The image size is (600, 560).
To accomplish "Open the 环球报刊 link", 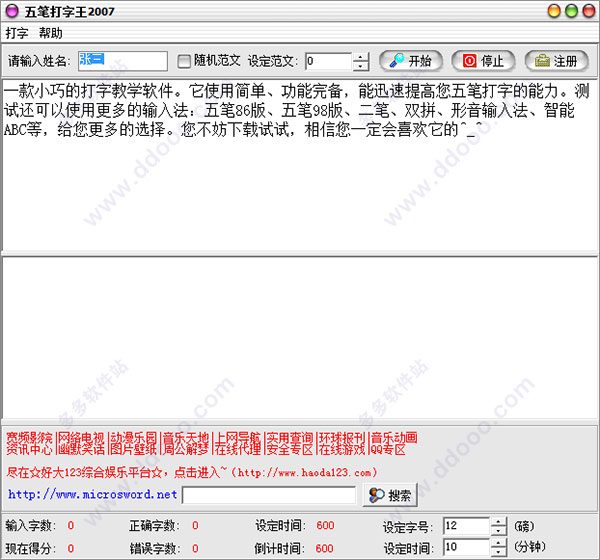I will [x=342, y=438].
